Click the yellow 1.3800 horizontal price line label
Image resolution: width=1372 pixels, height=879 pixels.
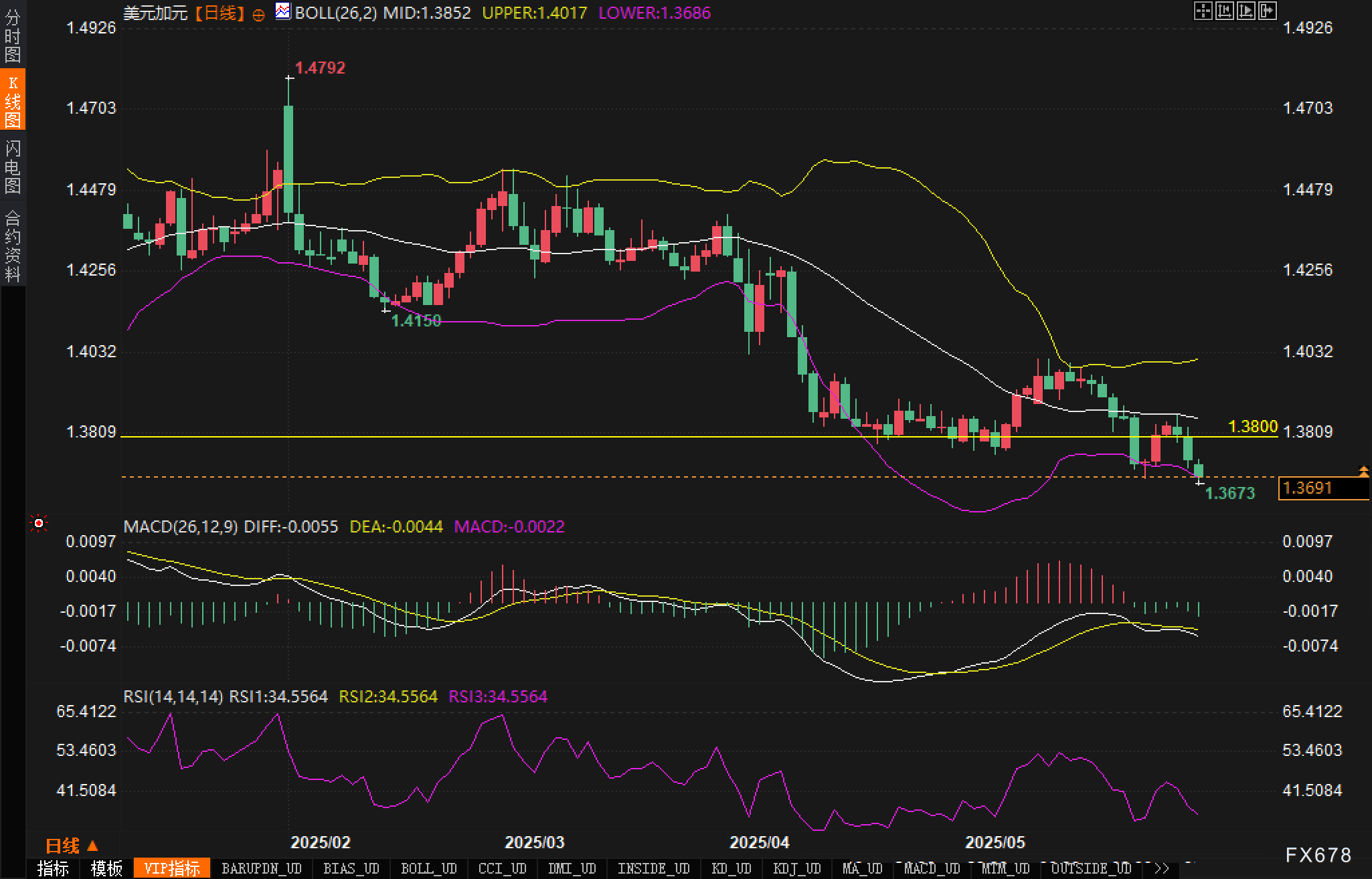point(1252,426)
